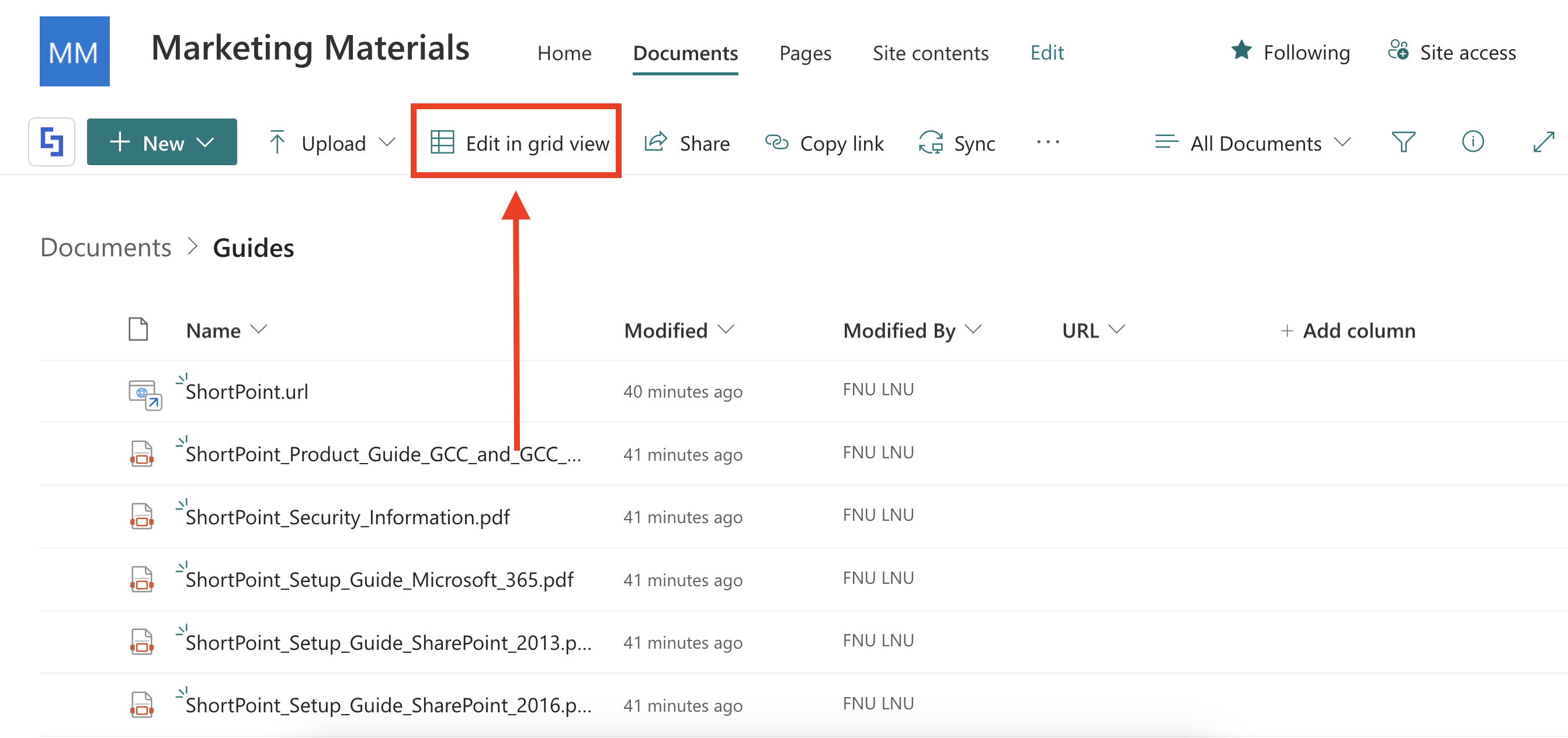Expand content with diagonal arrows icon
Image resolution: width=1568 pixels, height=738 pixels.
tap(1543, 142)
